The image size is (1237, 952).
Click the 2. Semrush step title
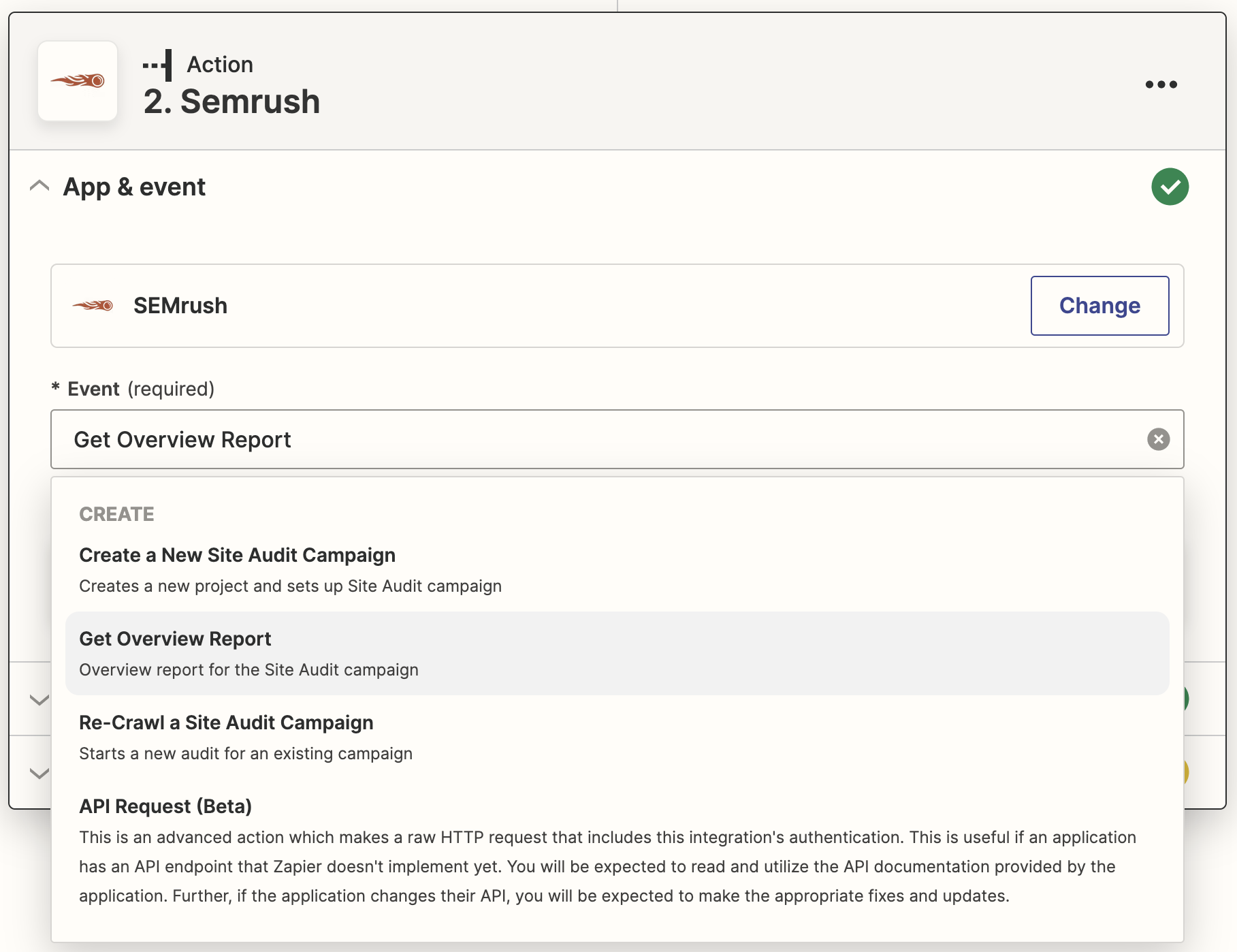231,102
